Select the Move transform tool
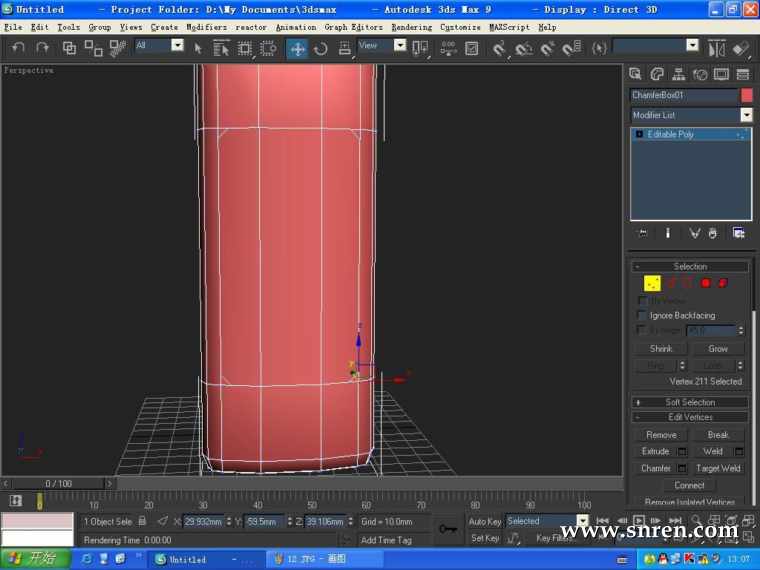 coord(298,47)
